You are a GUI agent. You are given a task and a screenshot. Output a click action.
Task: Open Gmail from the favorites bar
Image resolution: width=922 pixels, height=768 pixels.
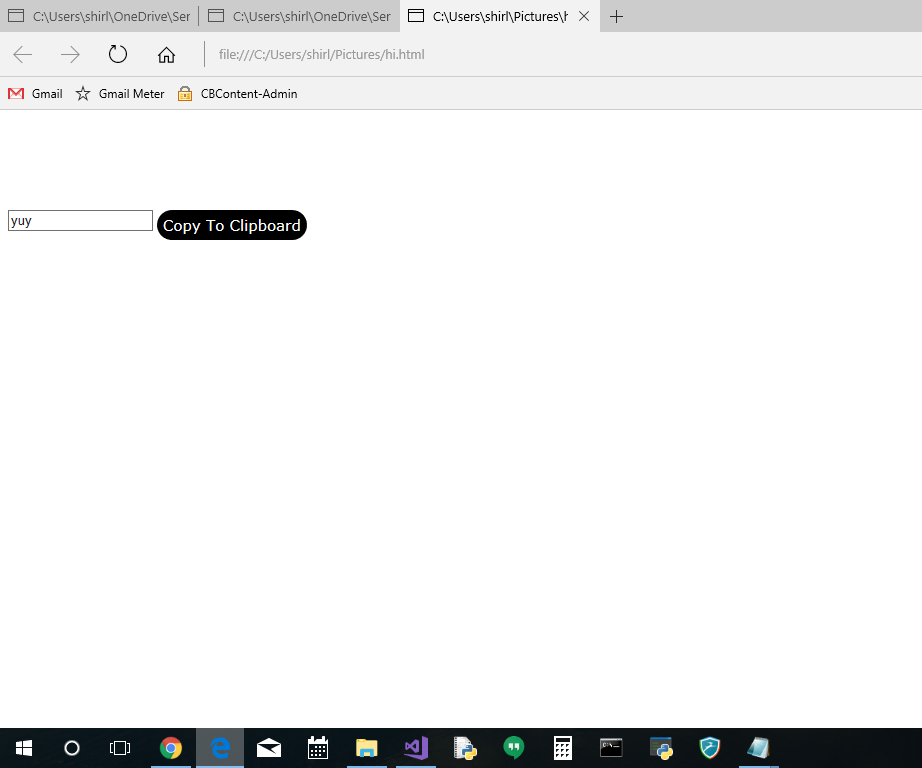pos(35,93)
